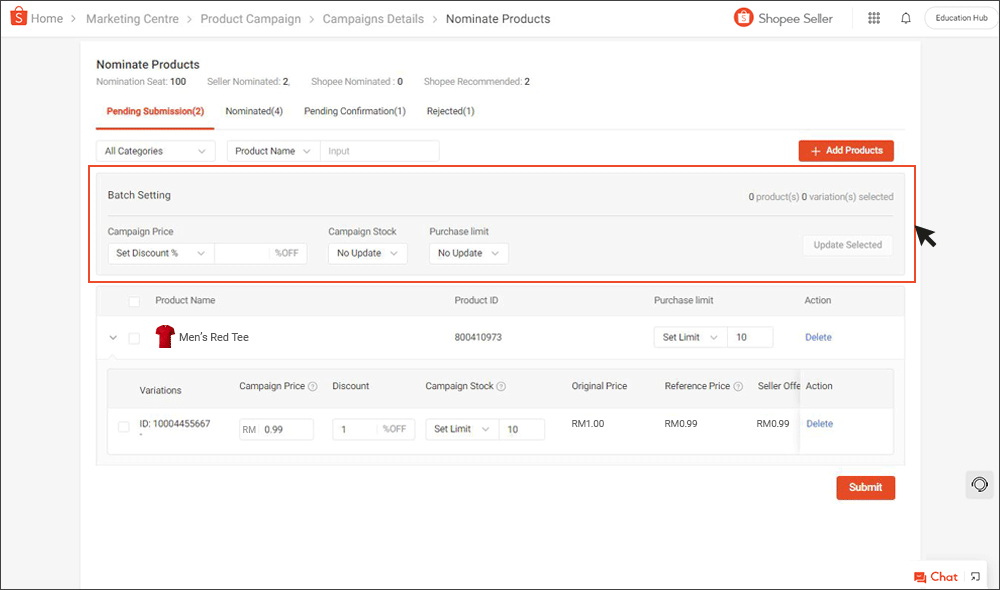Open the apps grid icon near Shopee Seller

click(x=873, y=17)
